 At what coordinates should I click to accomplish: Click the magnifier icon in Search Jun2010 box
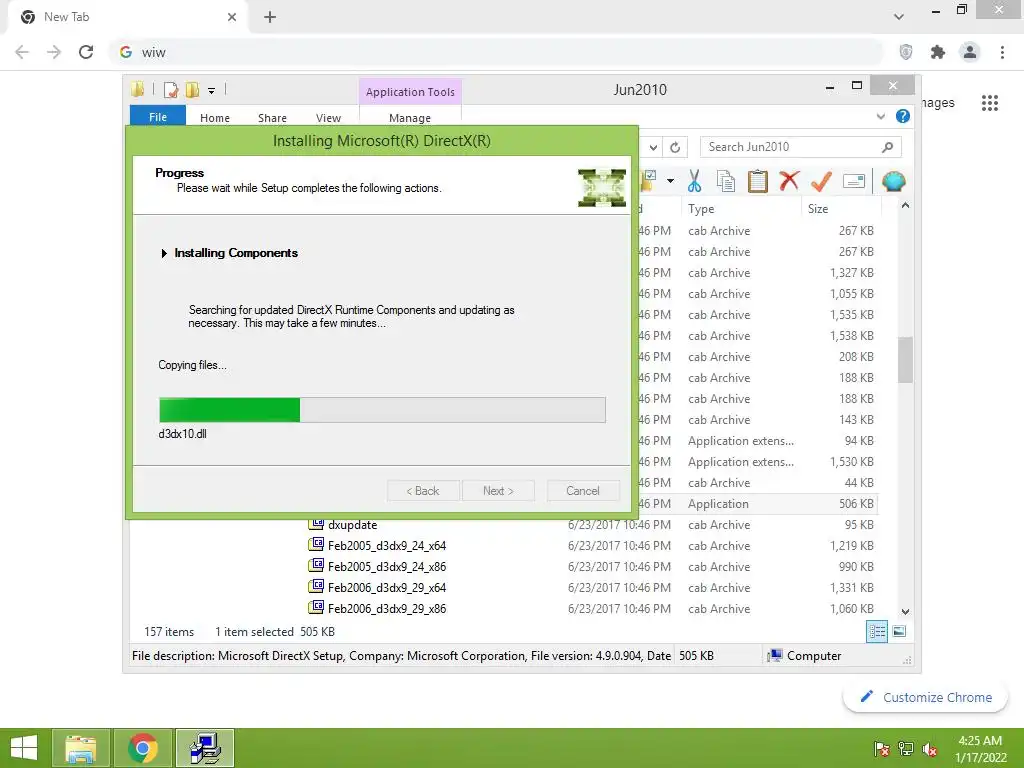pos(887,147)
